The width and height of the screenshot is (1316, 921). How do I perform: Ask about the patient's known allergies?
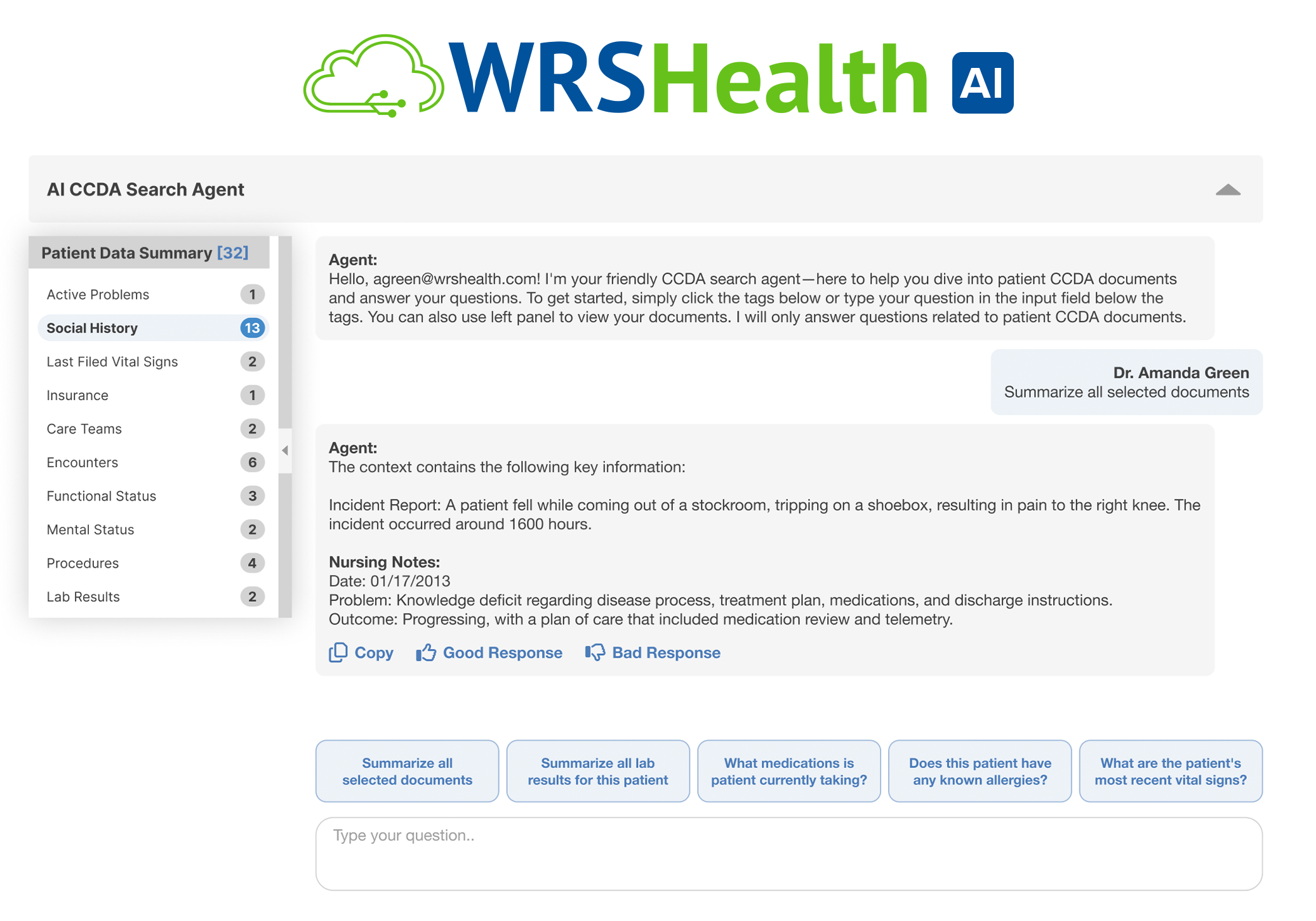(980, 771)
